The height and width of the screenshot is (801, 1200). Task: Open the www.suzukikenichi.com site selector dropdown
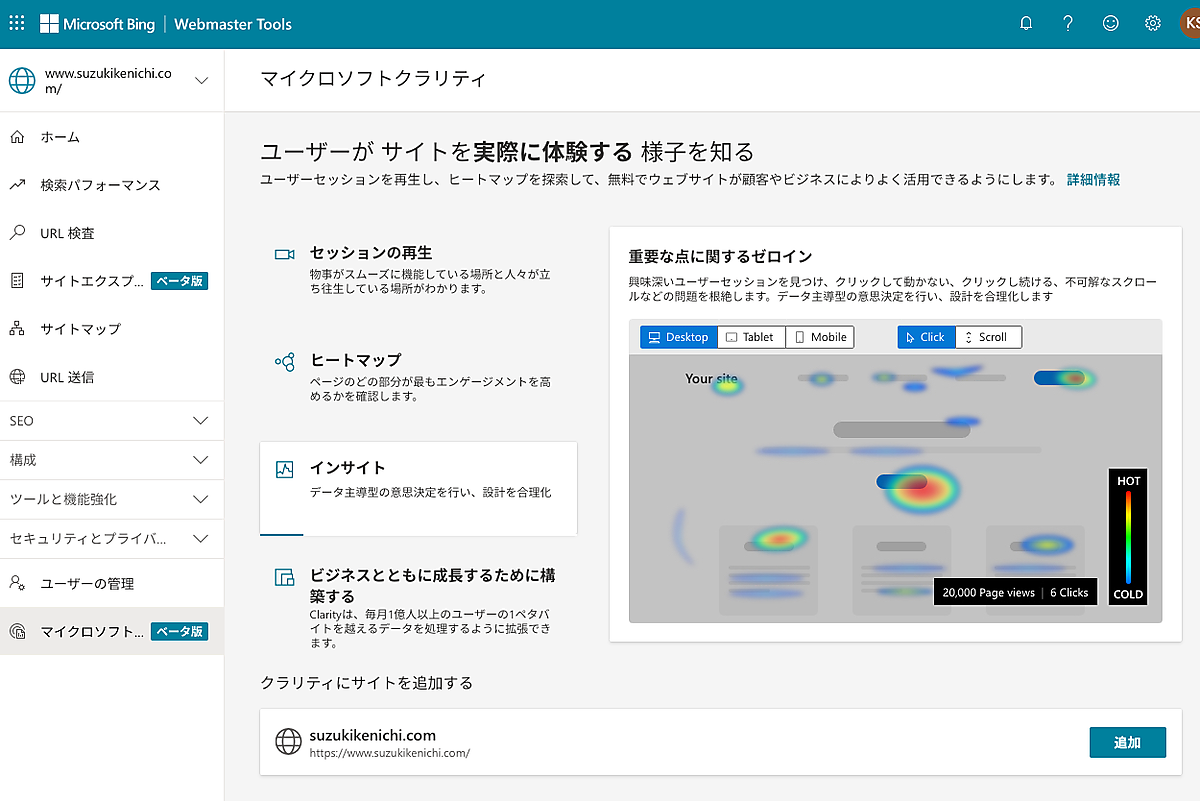click(201, 81)
